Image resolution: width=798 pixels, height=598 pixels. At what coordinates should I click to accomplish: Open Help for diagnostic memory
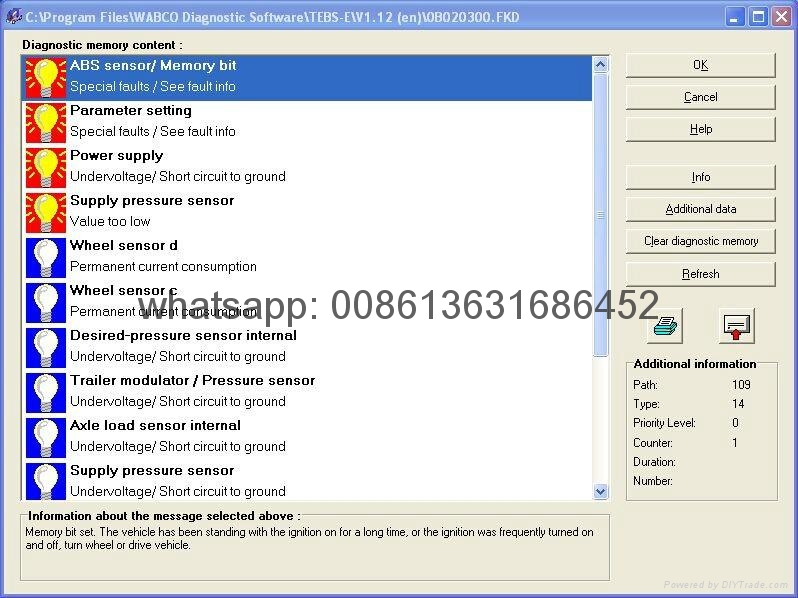coord(700,129)
